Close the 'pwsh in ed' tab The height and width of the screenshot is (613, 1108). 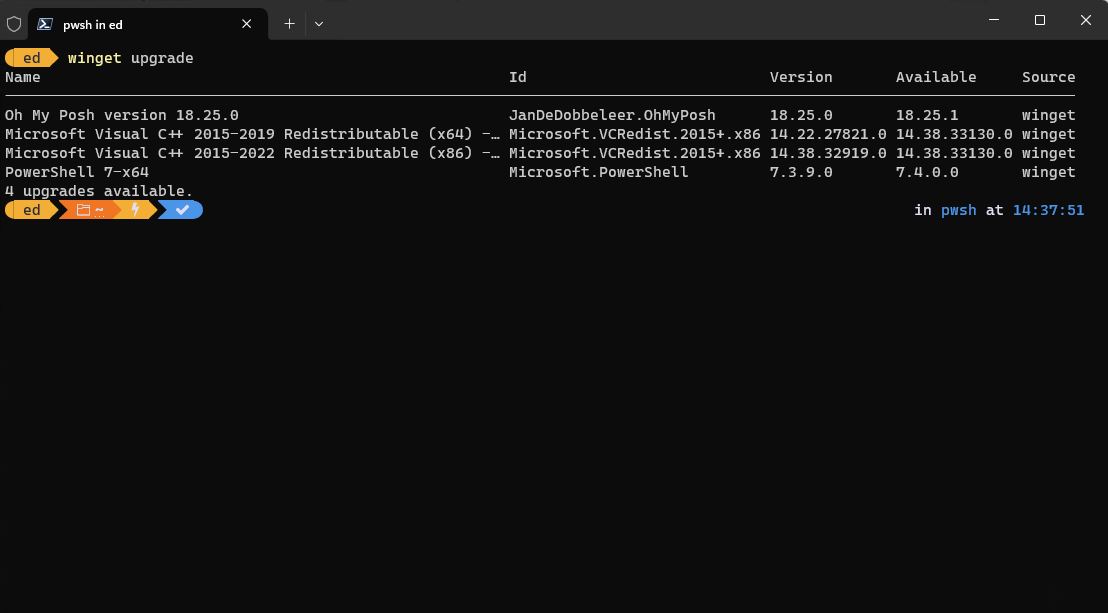(x=247, y=24)
